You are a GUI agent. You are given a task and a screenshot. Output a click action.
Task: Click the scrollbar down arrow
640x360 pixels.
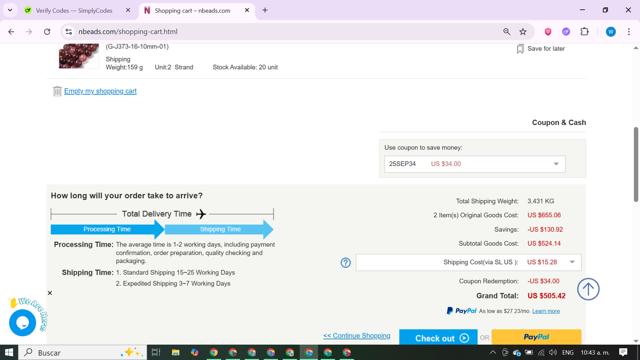click(636, 341)
